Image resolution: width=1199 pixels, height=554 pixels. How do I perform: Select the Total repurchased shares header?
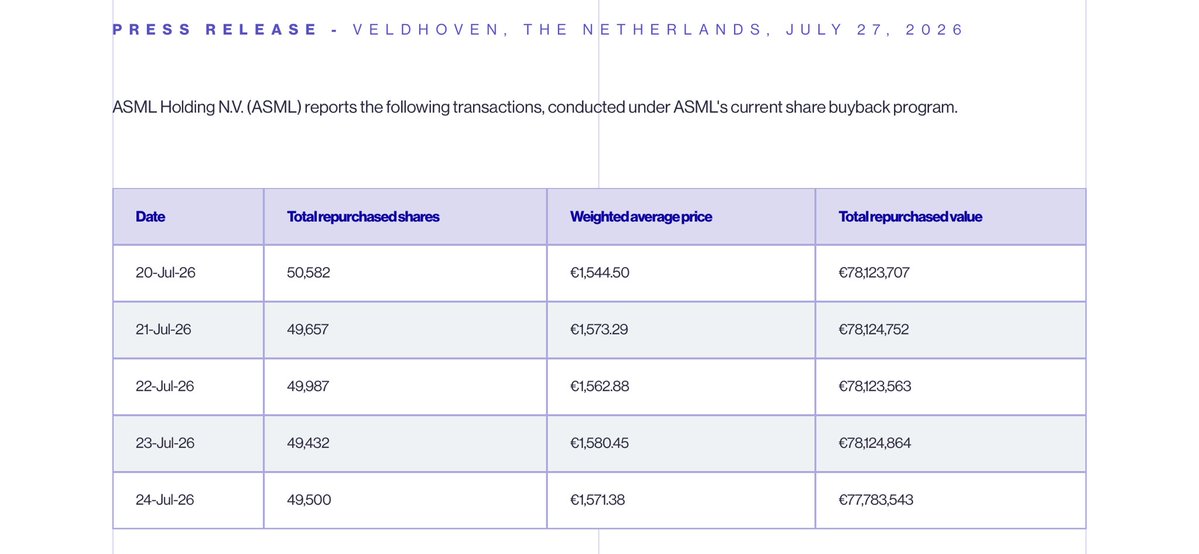coord(405,217)
